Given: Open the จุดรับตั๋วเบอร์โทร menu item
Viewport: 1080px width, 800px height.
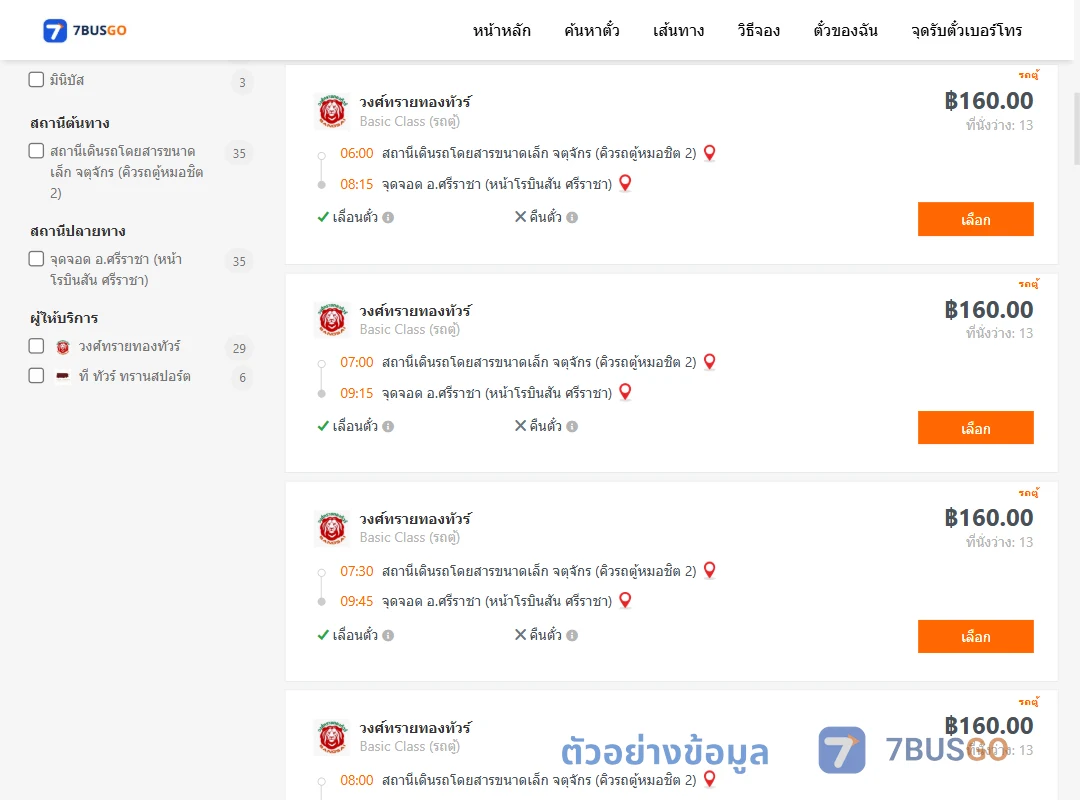Looking at the screenshot, I should 966,30.
